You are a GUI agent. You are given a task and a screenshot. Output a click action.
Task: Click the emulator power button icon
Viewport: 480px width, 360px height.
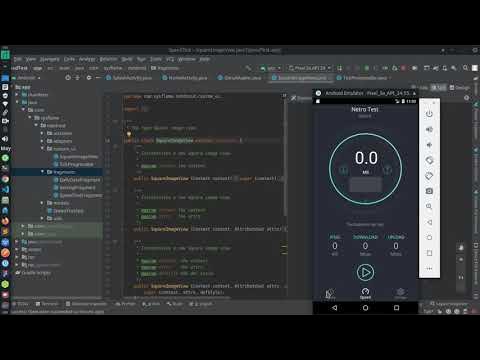(x=429, y=114)
